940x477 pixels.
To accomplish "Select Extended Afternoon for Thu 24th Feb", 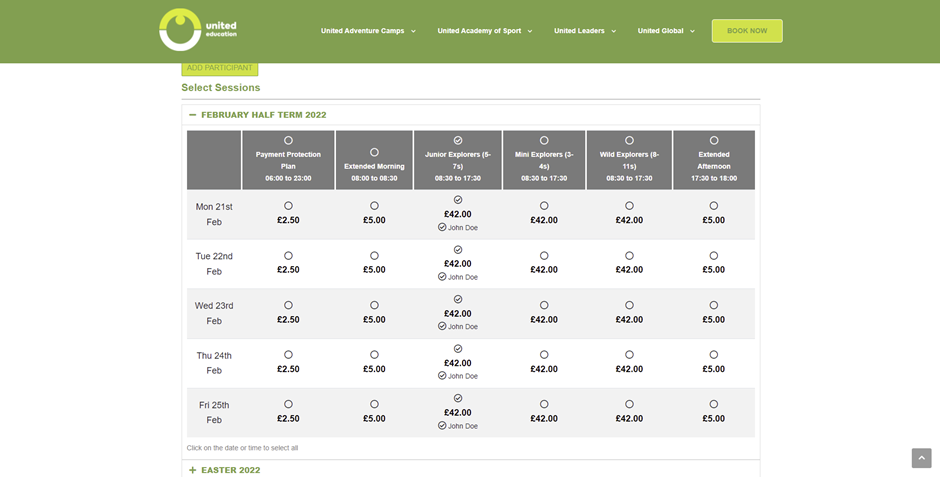I will 713,355.
